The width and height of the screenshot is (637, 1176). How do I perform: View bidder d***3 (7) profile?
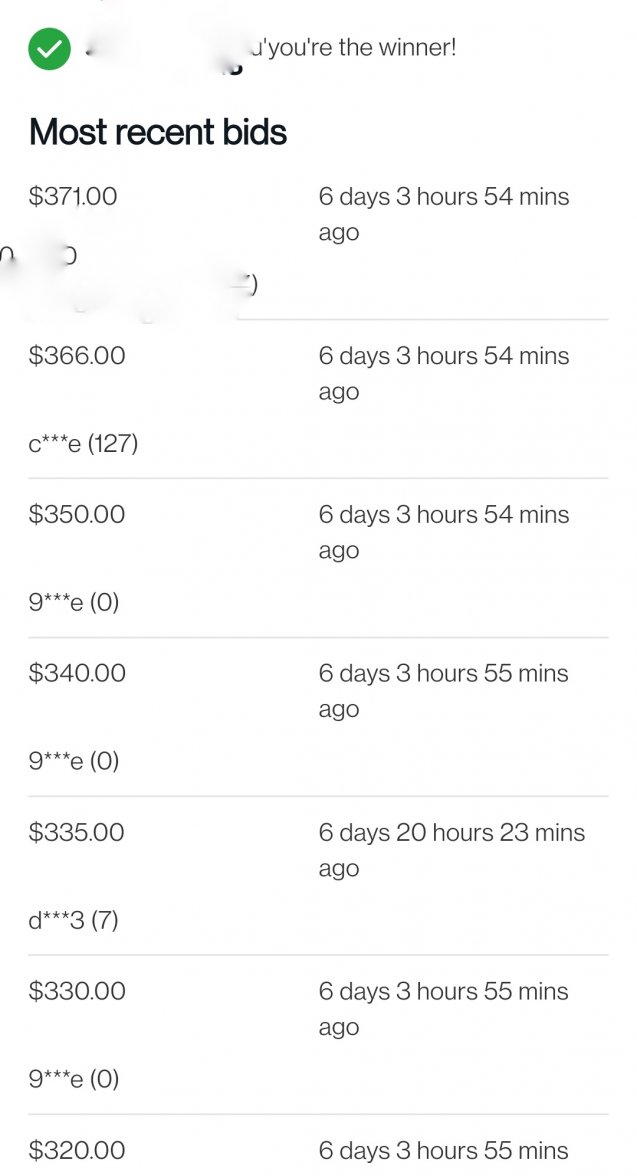tap(73, 920)
